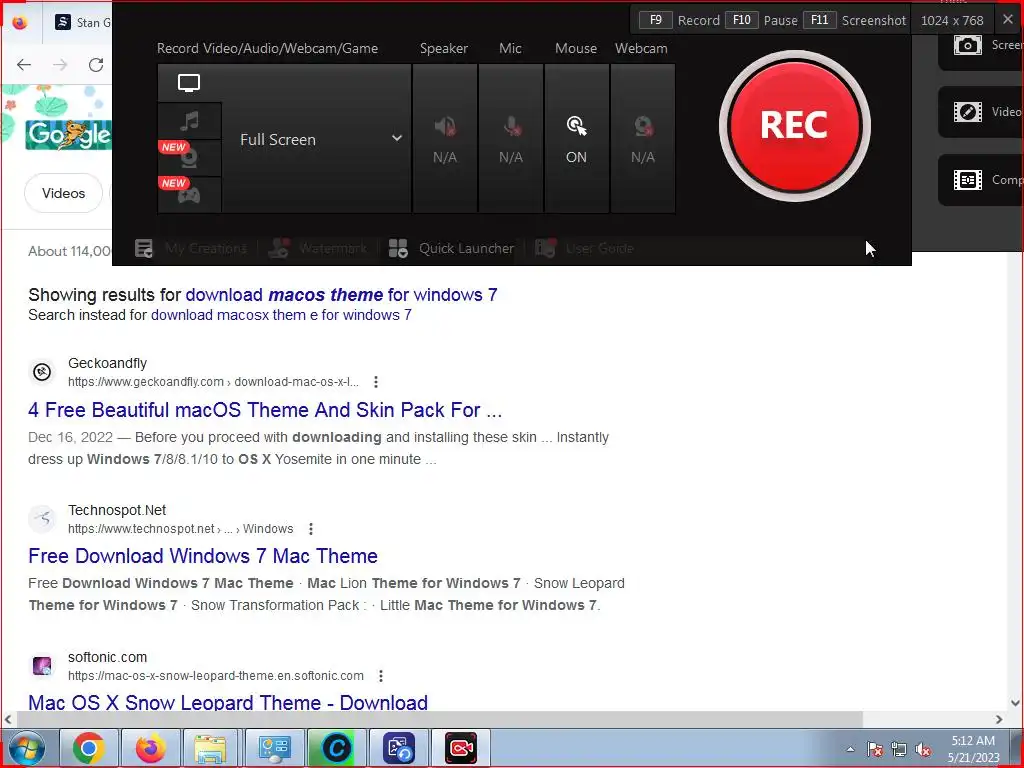Select the screen recording mode monitor icon
1024x768 pixels.
pos(189,83)
